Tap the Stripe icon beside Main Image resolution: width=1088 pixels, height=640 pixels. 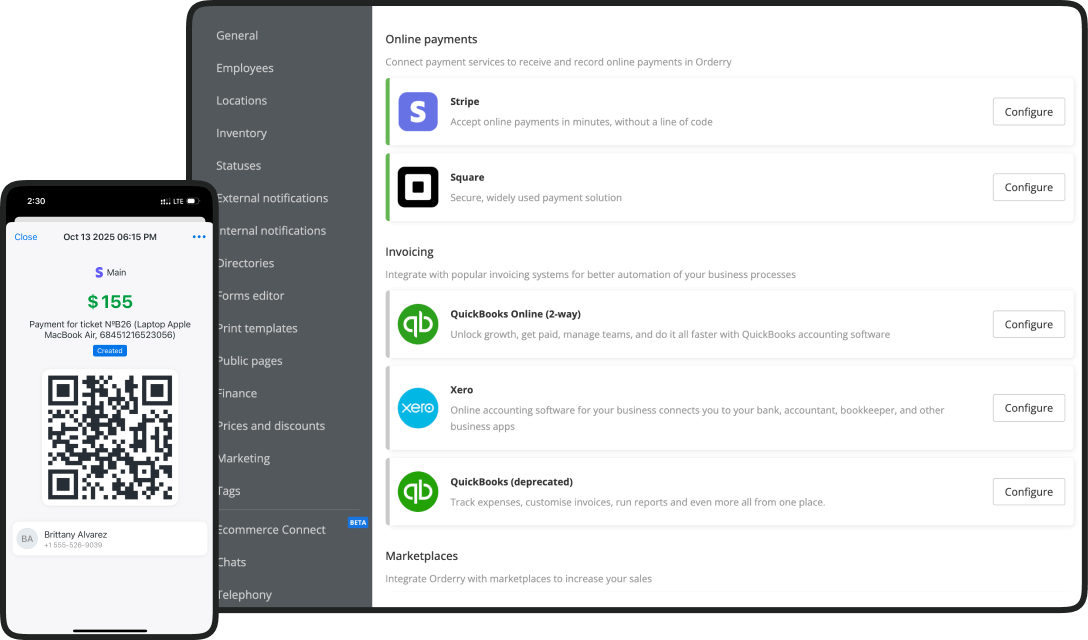98,272
